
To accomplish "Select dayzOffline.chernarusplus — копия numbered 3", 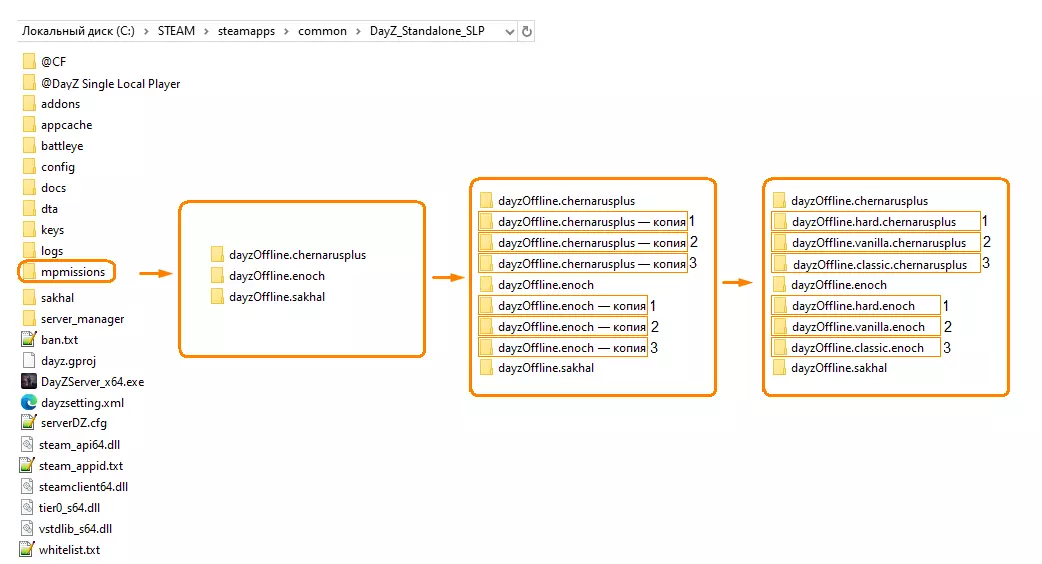I will (583, 264).
